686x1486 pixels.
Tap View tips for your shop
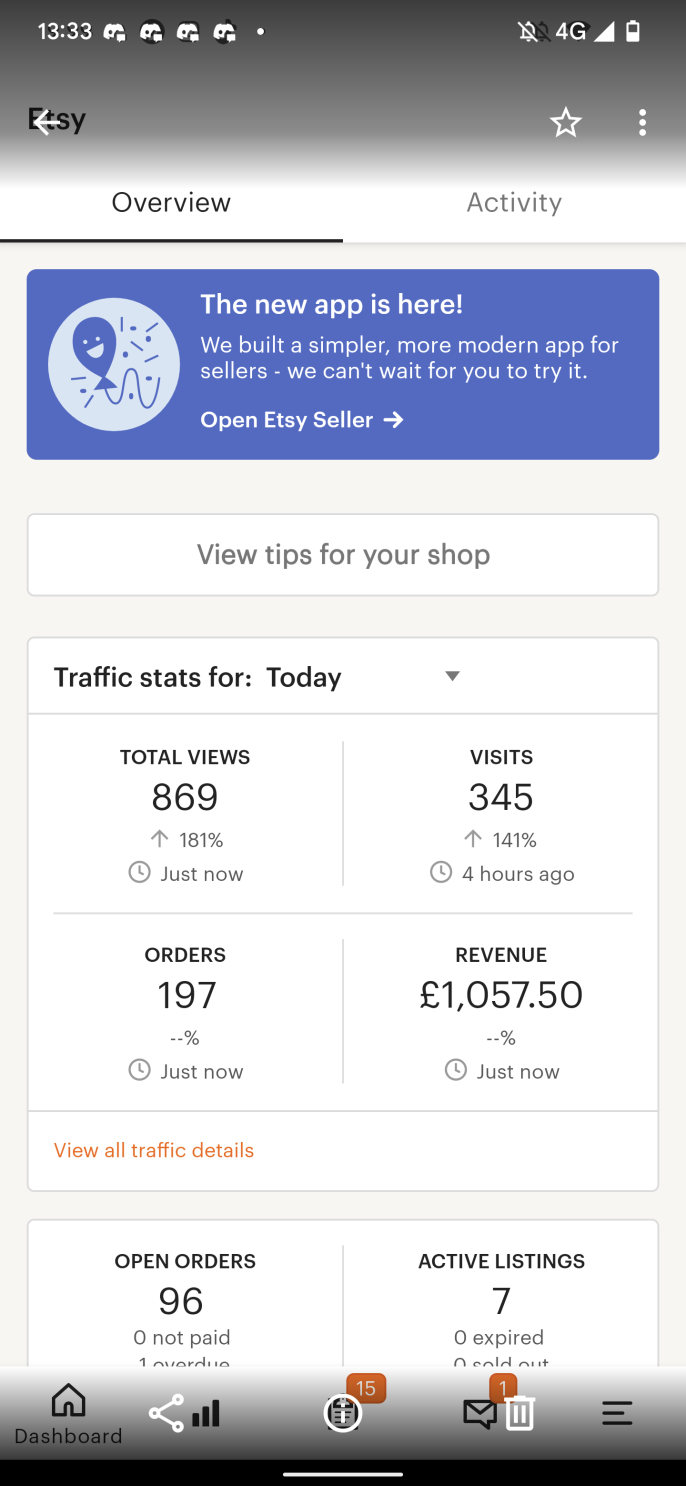pyautogui.click(x=343, y=554)
